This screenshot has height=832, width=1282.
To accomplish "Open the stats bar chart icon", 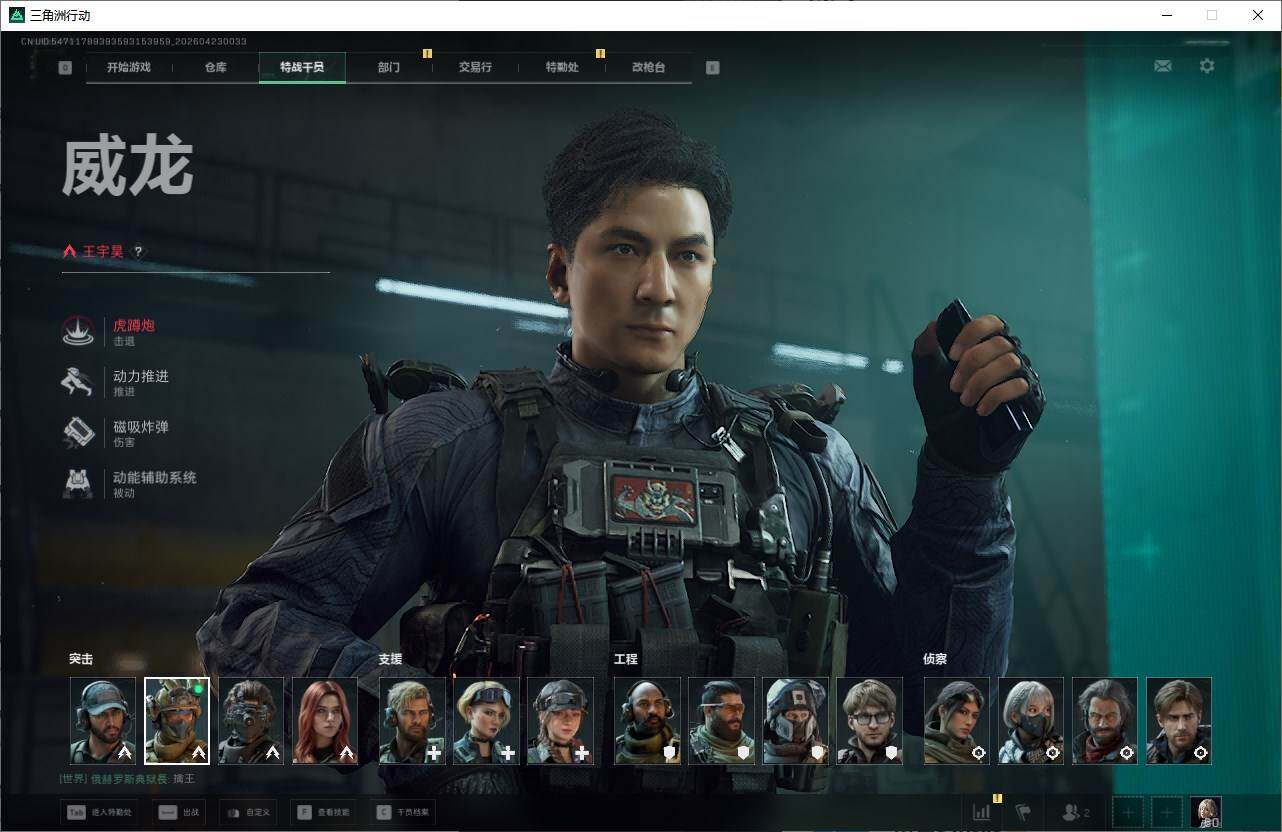I will coord(981,812).
